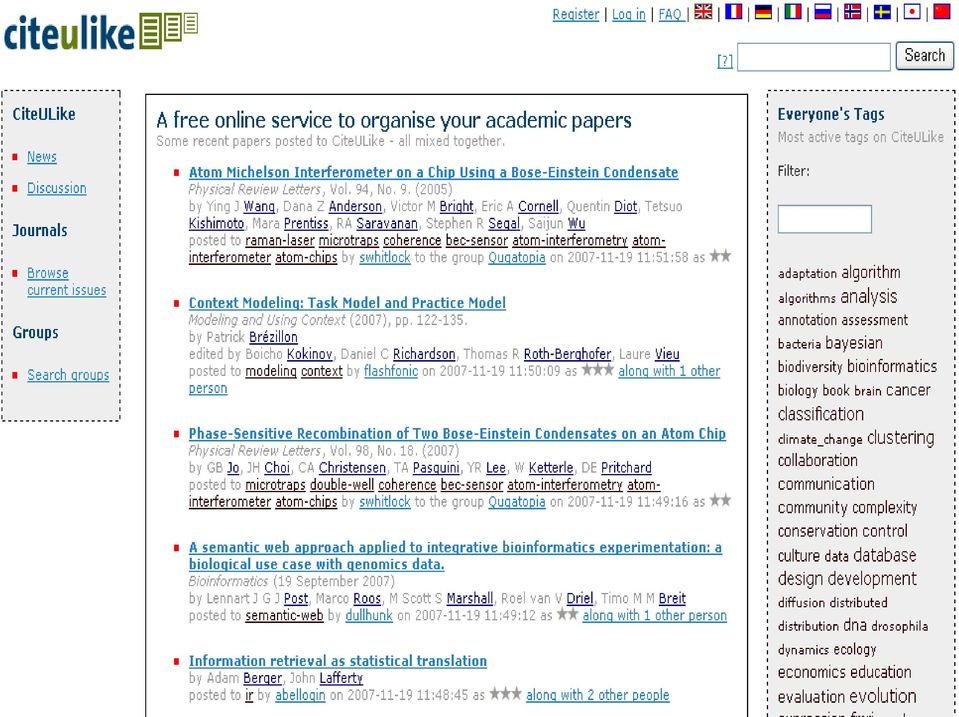Open News in the CiteULike sidebar
This screenshot has width=959, height=717.
42,157
